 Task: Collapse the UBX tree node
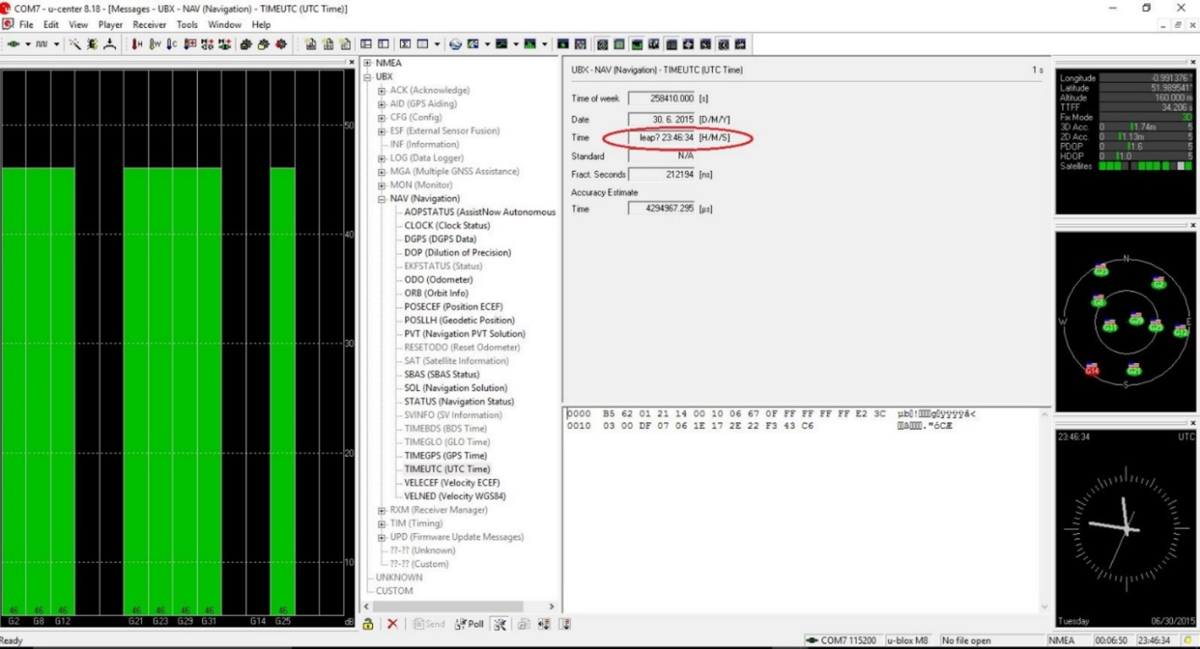click(x=367, y=76)
